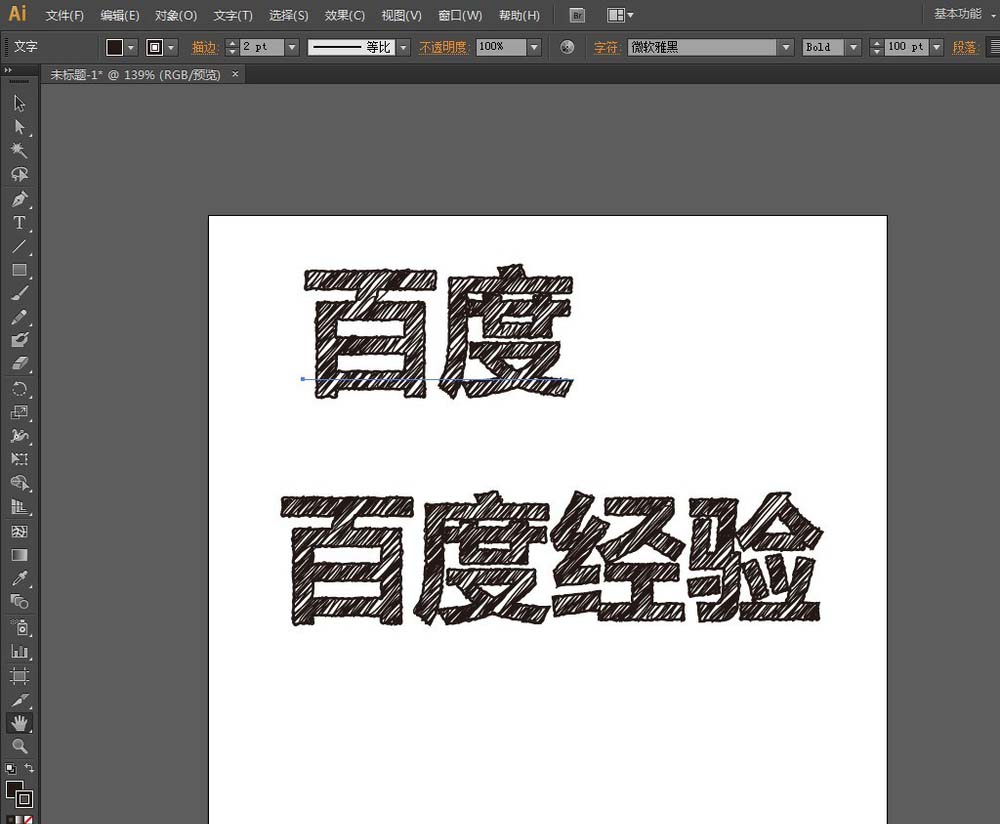Viewport: 1000px width, 824px height.
Task: Switch to the 未标题-1 document tab
Action: tap(135, 75)
